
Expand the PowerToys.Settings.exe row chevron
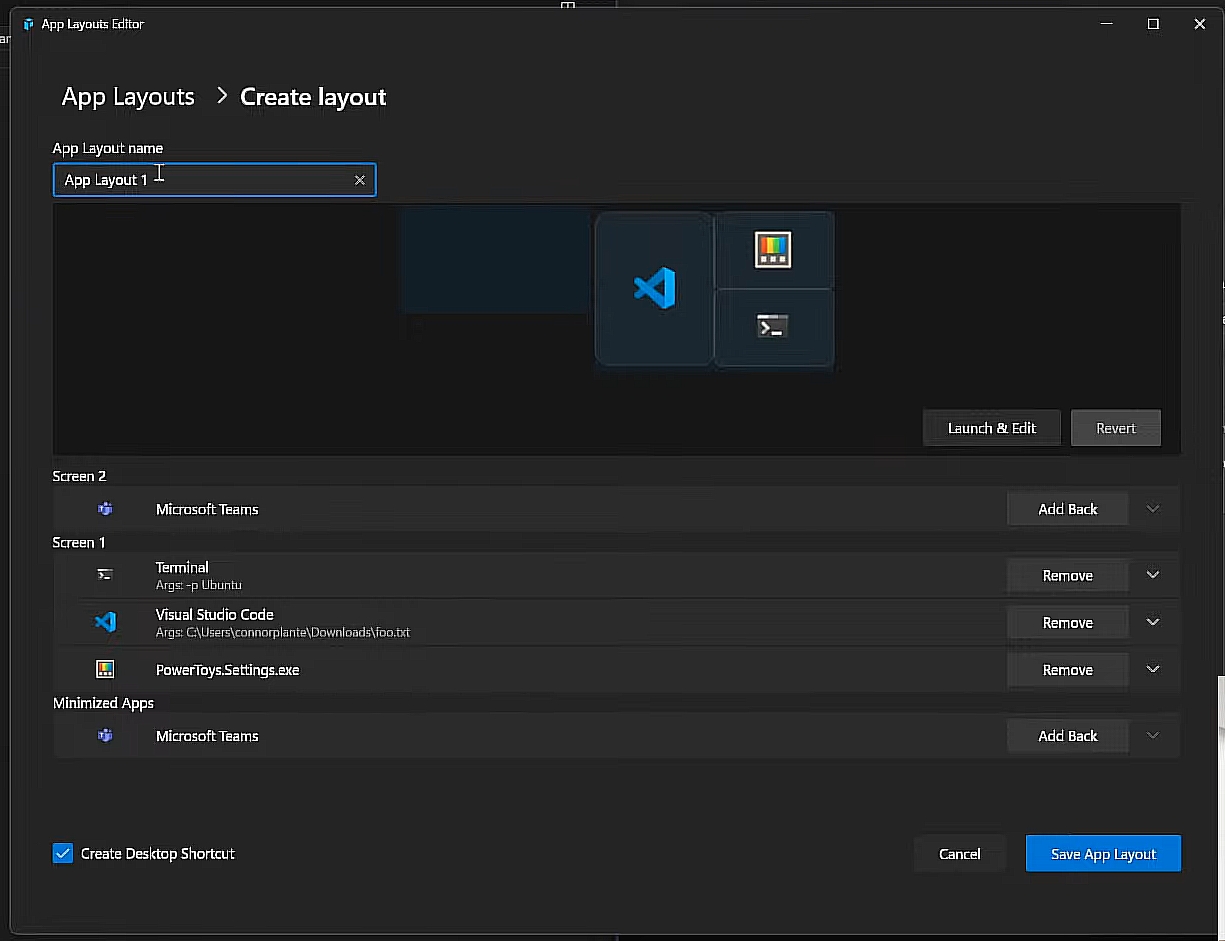point(1153,669)
